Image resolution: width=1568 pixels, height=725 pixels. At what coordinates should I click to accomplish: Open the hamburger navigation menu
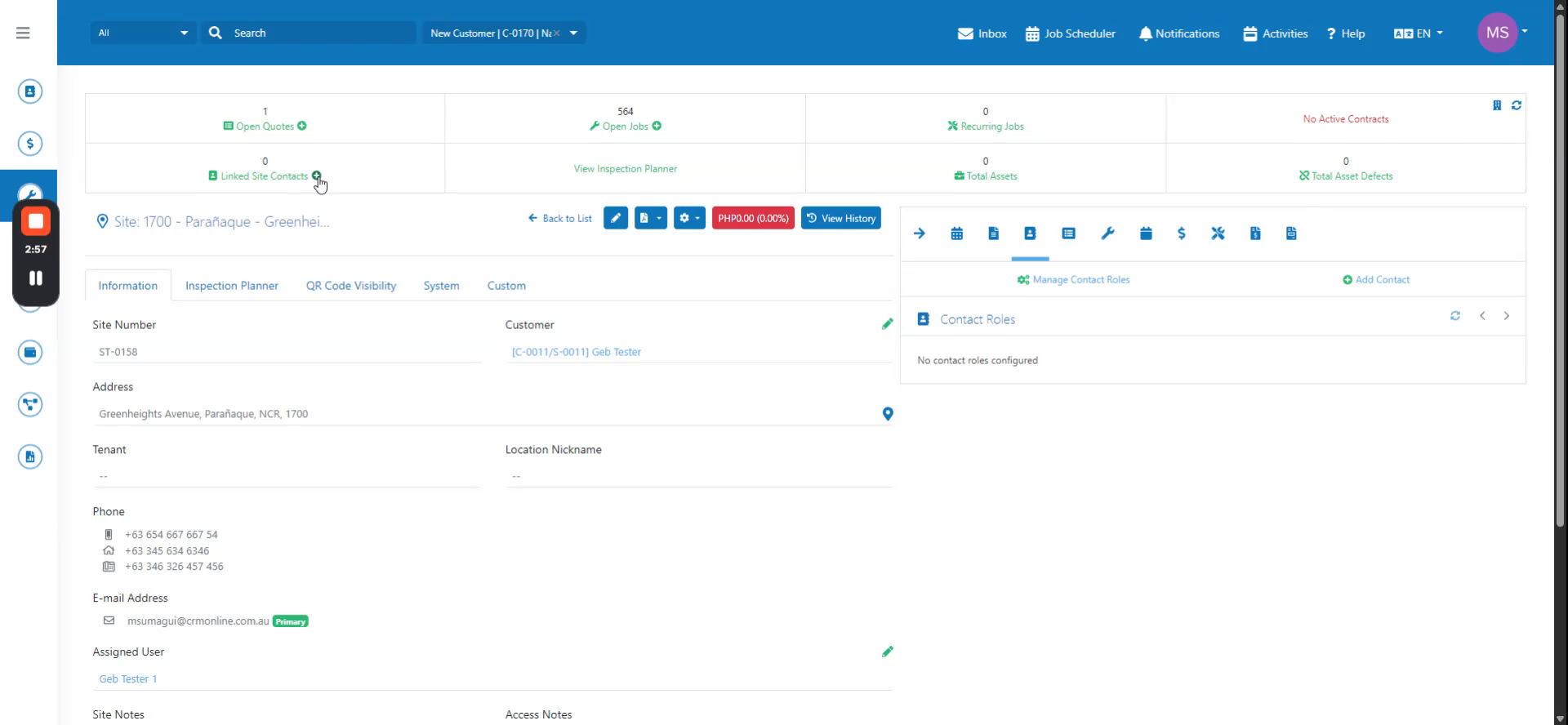coord(23,33)
